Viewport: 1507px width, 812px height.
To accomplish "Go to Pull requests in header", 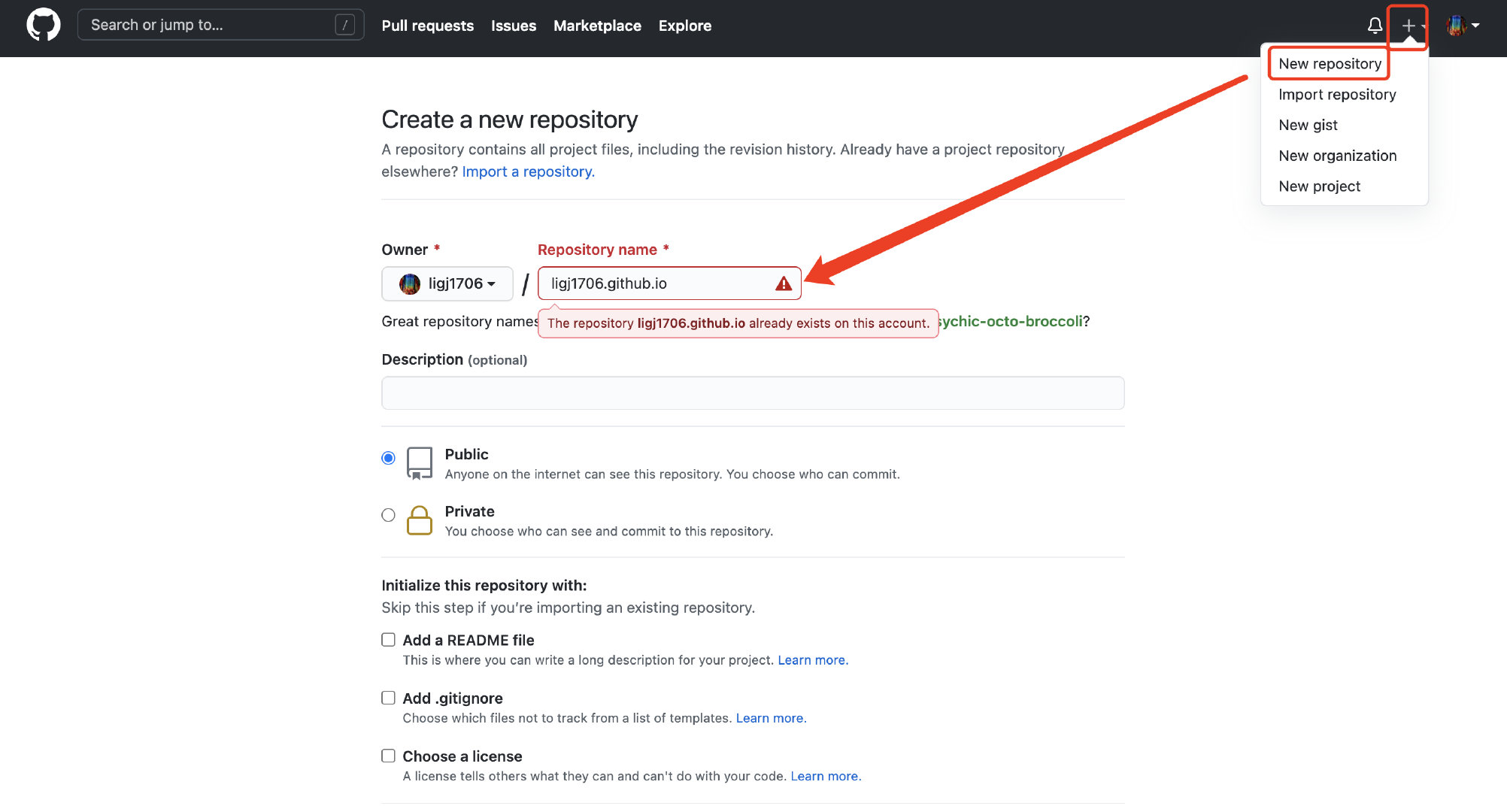I will (x=427, y=26).
